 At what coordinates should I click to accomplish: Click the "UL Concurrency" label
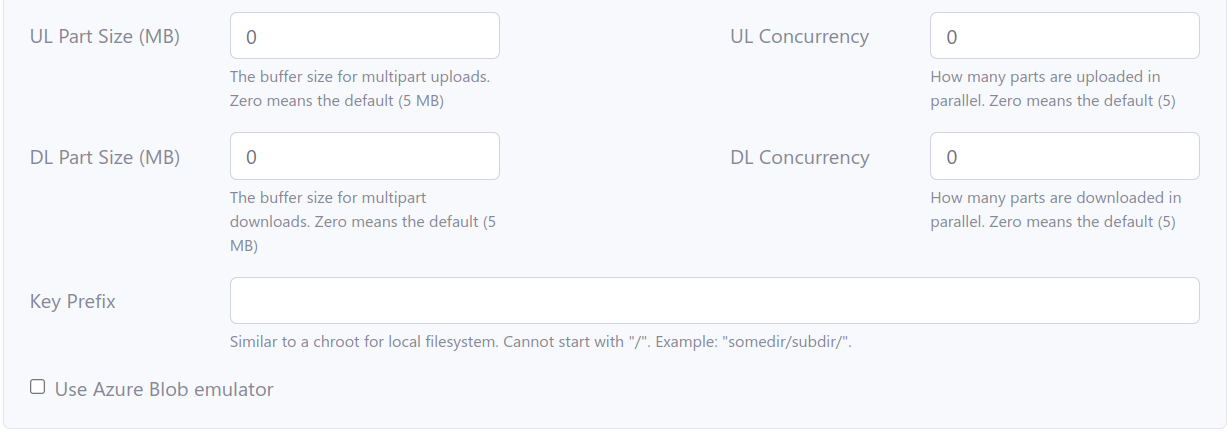click(799, 37)
